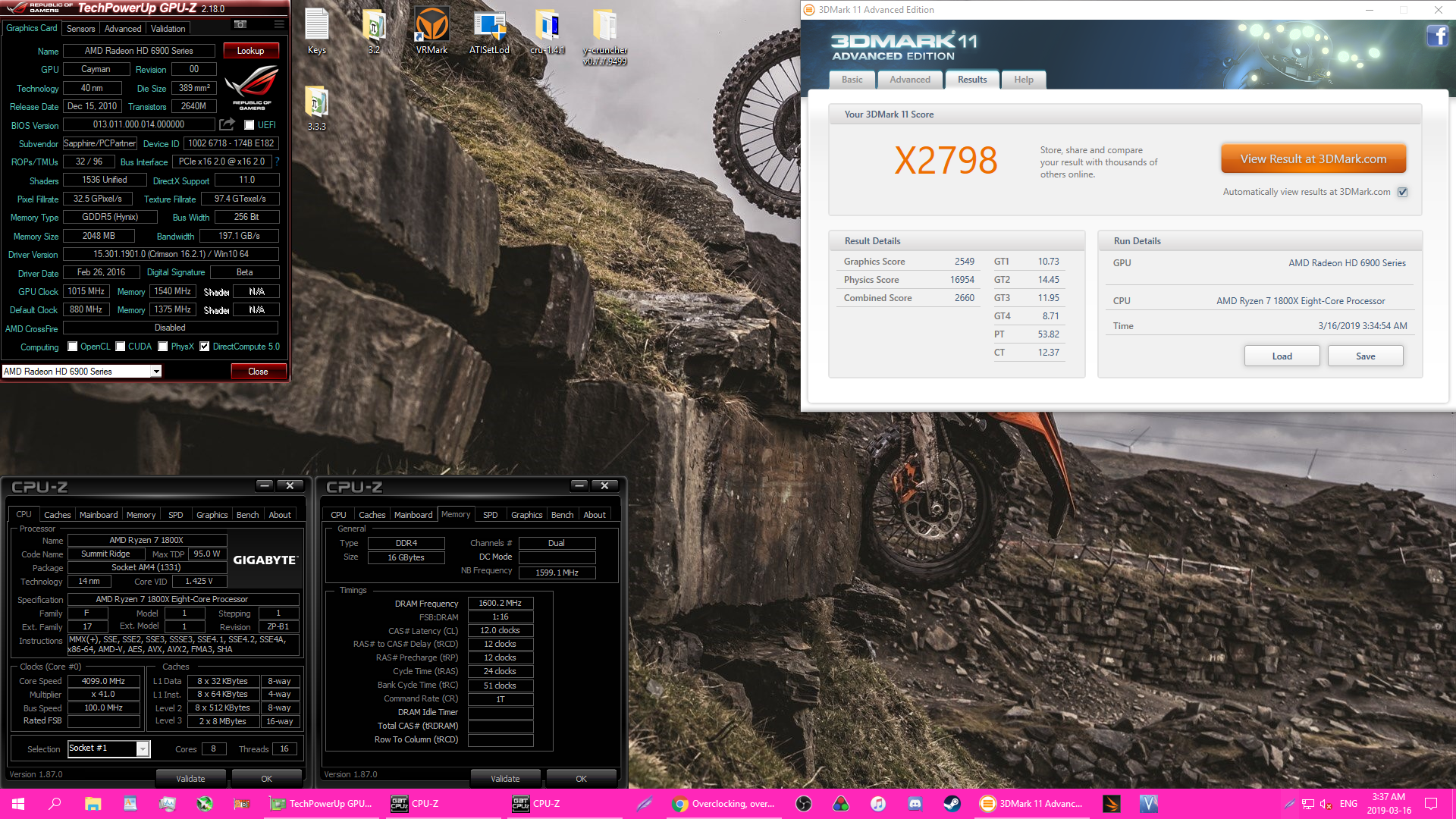Open the 3.3.3 archive on desktop
This screenshot has height=819, width=1456.
tap(317, 108)
